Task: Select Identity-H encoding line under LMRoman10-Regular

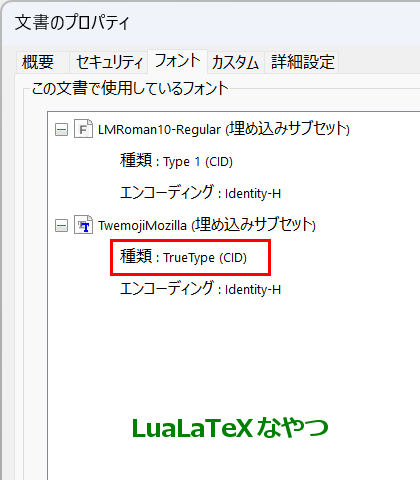Action: click(200, 193)
